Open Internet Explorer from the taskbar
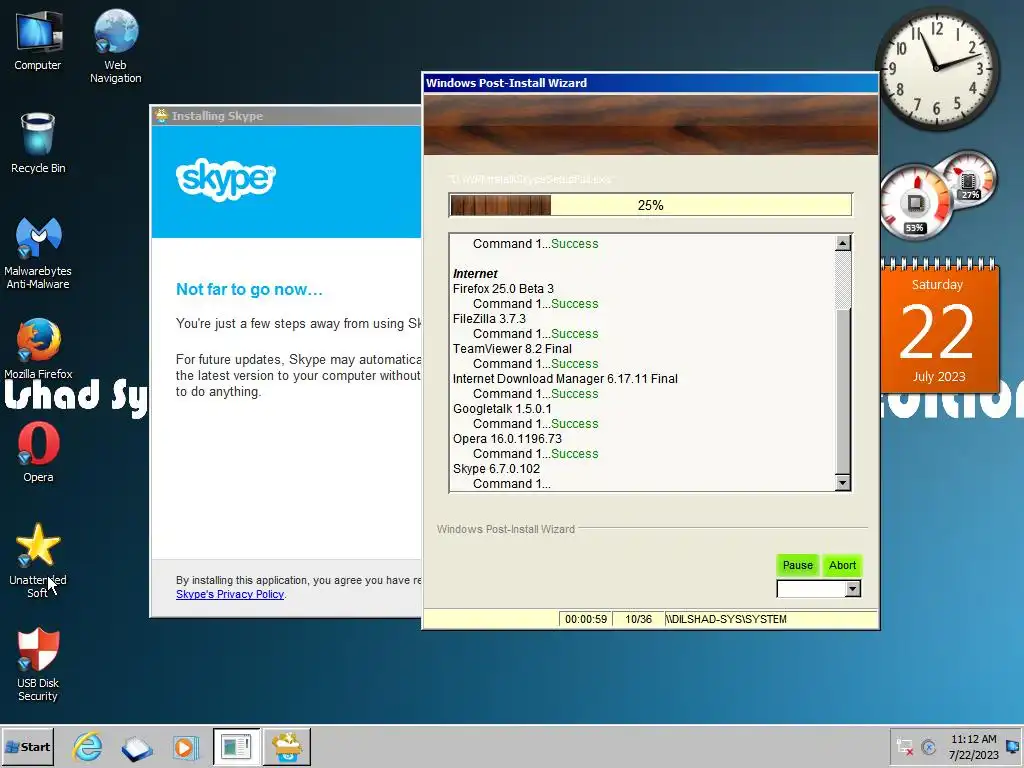The height and width of the screenshot is (768, 1024). (x=88, y=746)
